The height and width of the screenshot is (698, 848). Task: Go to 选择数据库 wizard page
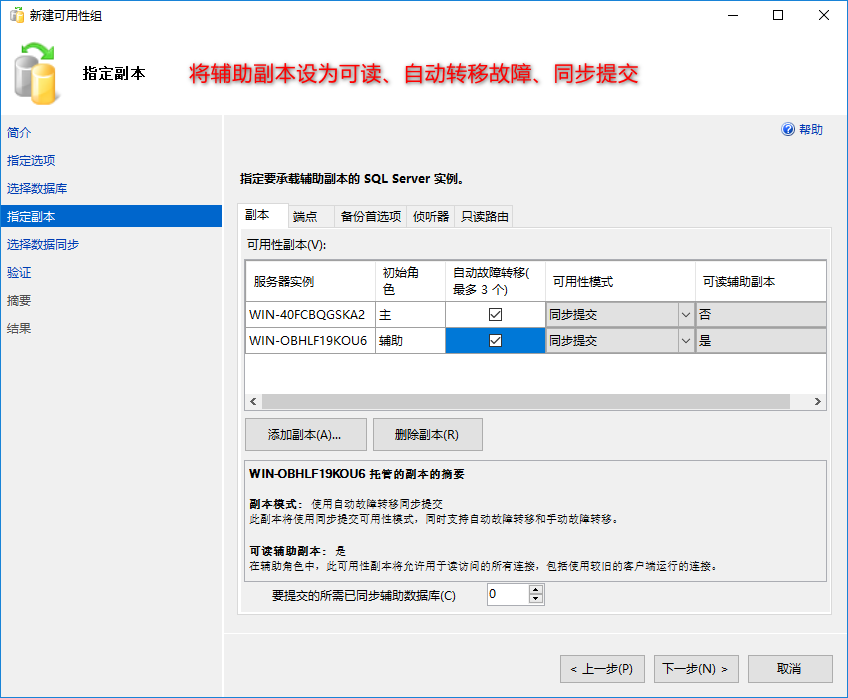click(37, 189)
